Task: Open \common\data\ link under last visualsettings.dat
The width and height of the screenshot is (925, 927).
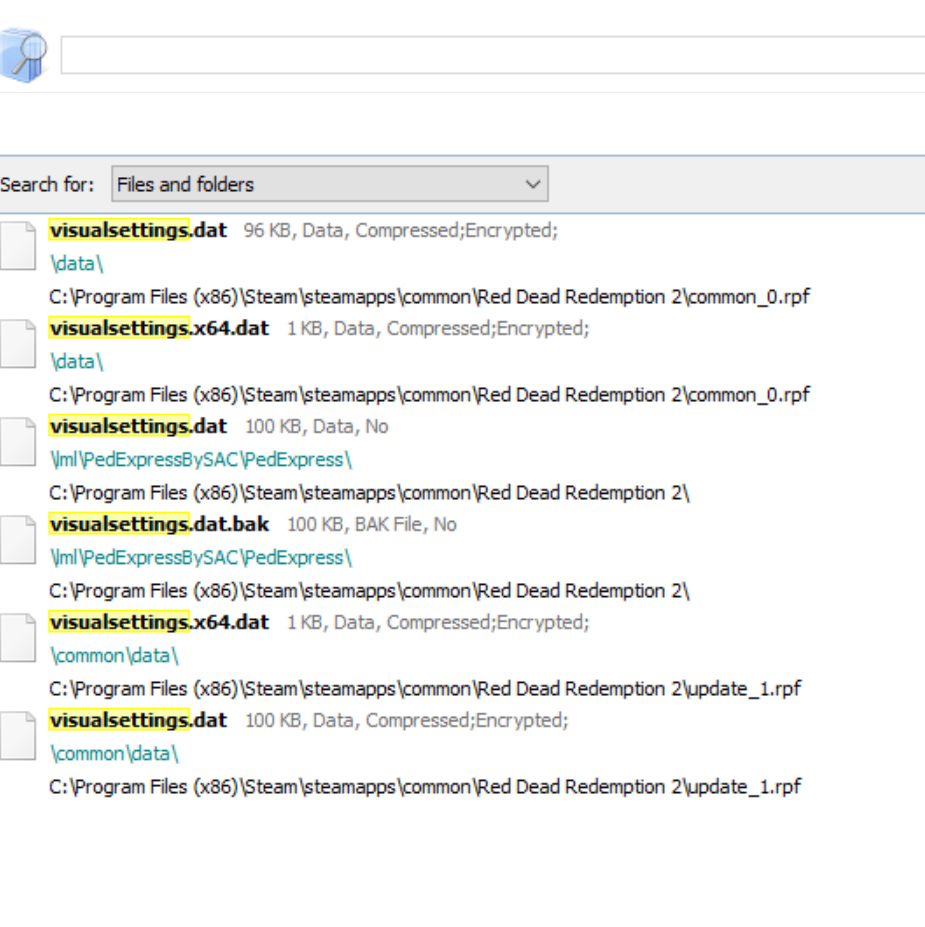Action: [114, 753]
